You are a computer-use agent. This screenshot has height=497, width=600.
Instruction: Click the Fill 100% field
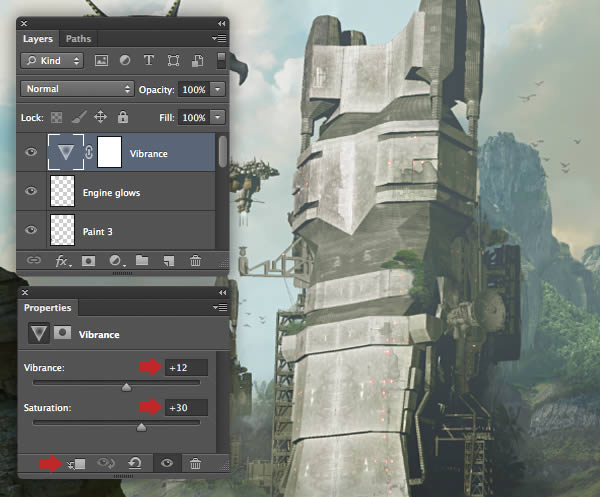[194, 117]
